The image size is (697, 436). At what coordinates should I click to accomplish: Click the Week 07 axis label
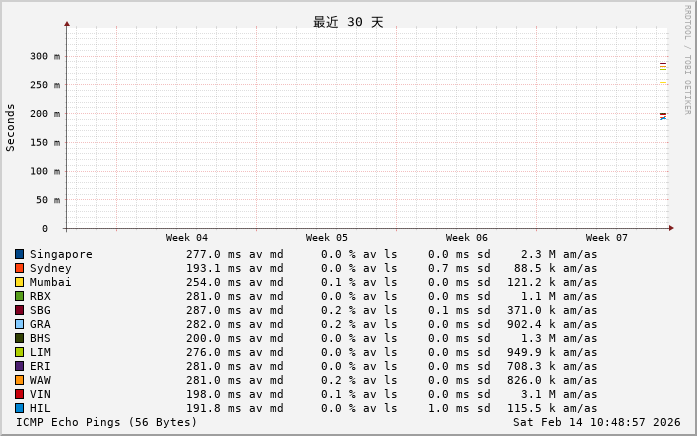(607, 238)
